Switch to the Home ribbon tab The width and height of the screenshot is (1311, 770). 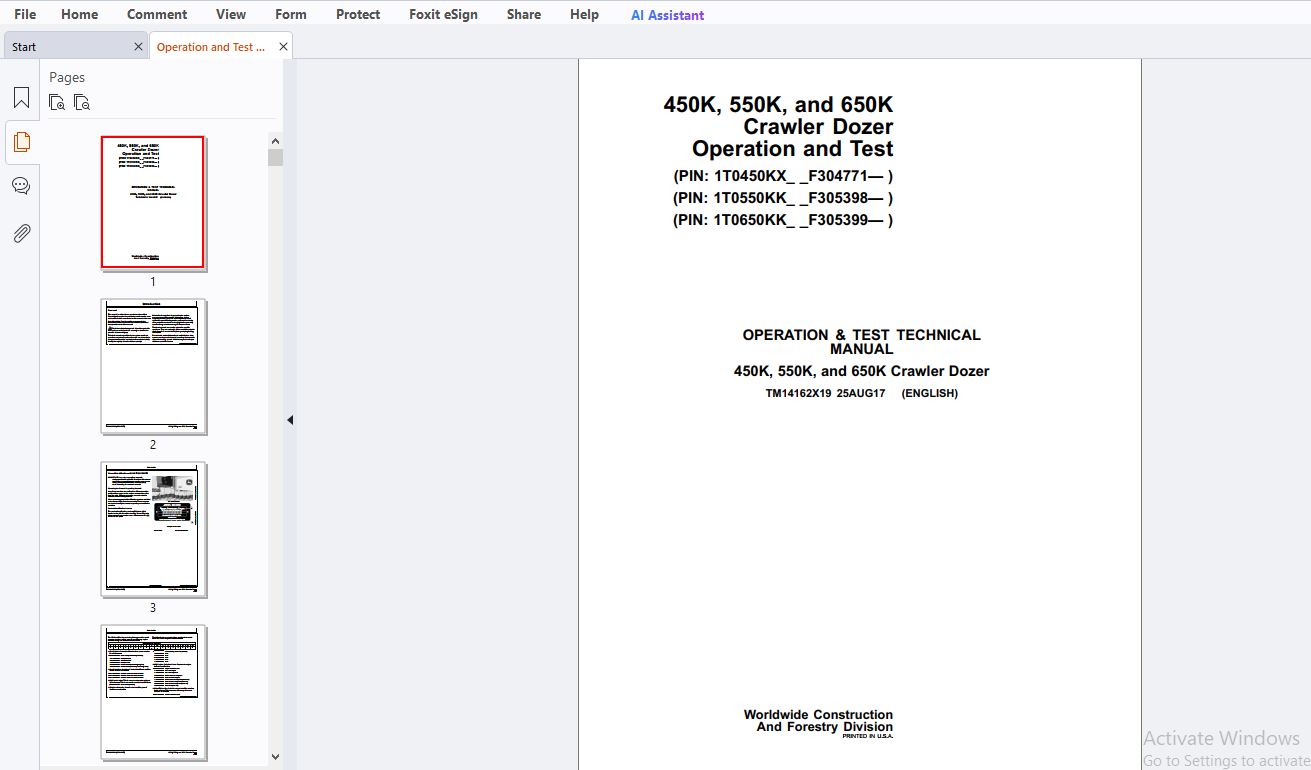[x=79, y=14]
